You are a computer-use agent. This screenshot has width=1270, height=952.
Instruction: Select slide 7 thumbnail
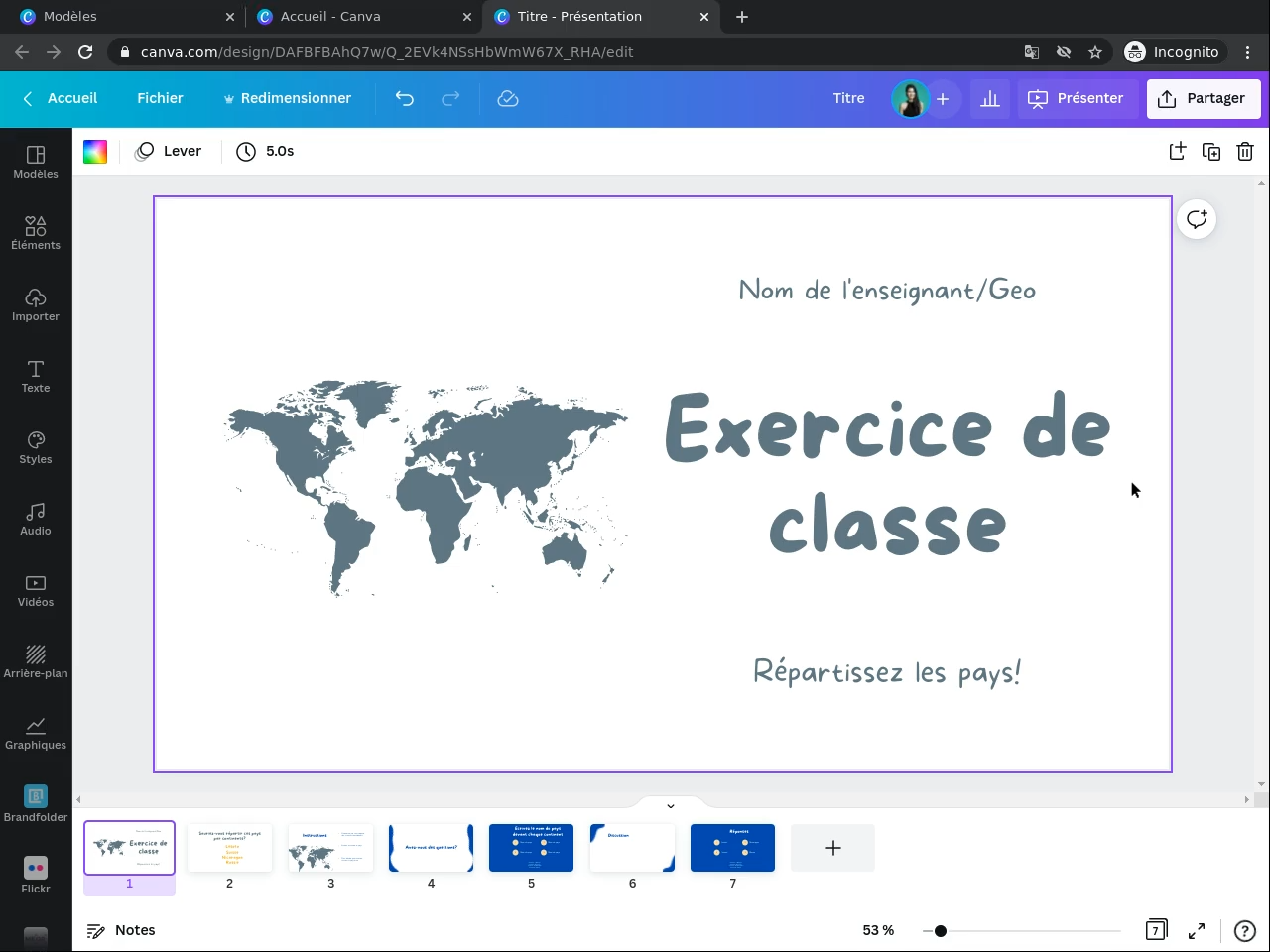coord(732,848)
